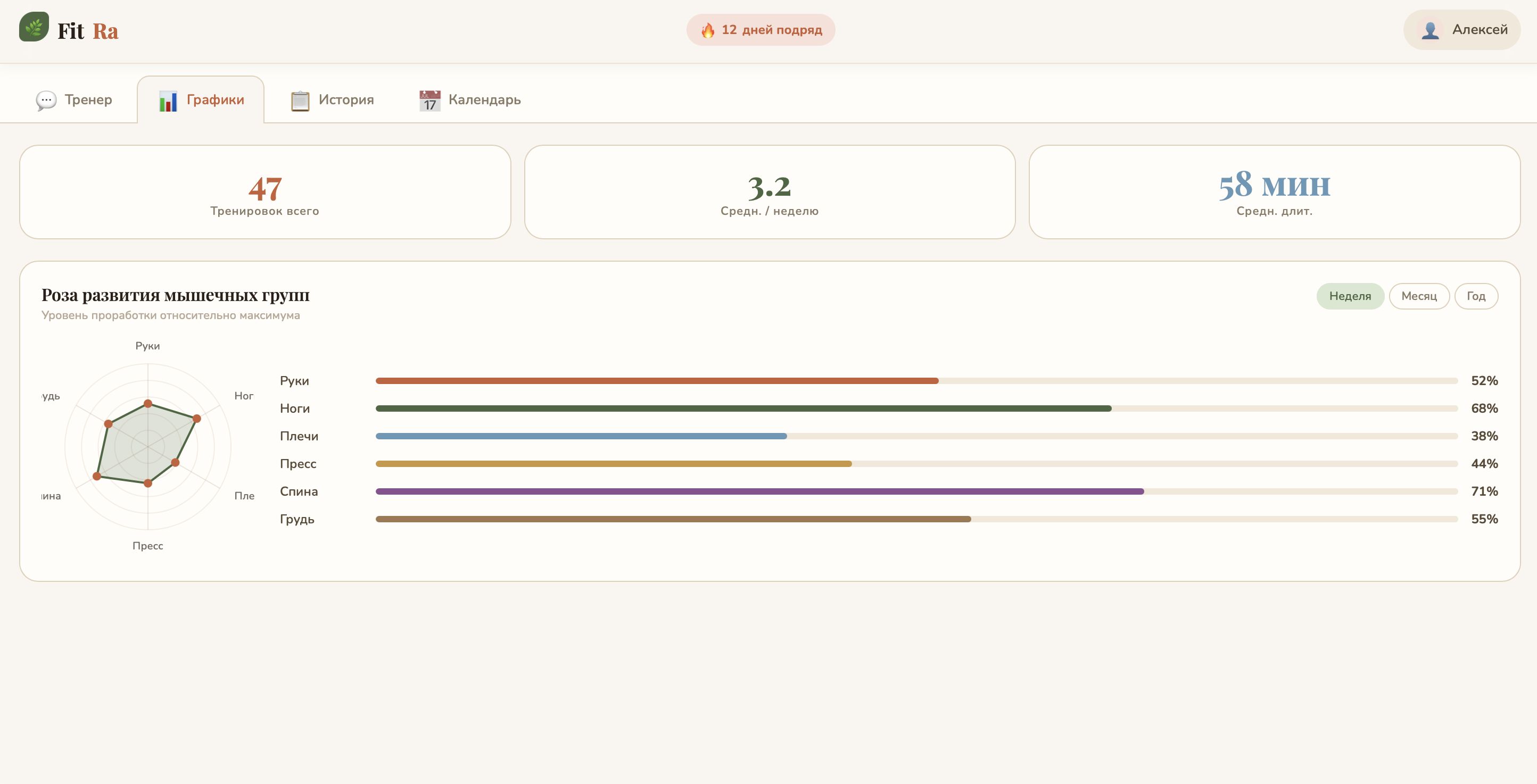Screen dimensions: 1537x784
Task: Click the 47 Тренировок всего card
Action: (x=265, y=192)
